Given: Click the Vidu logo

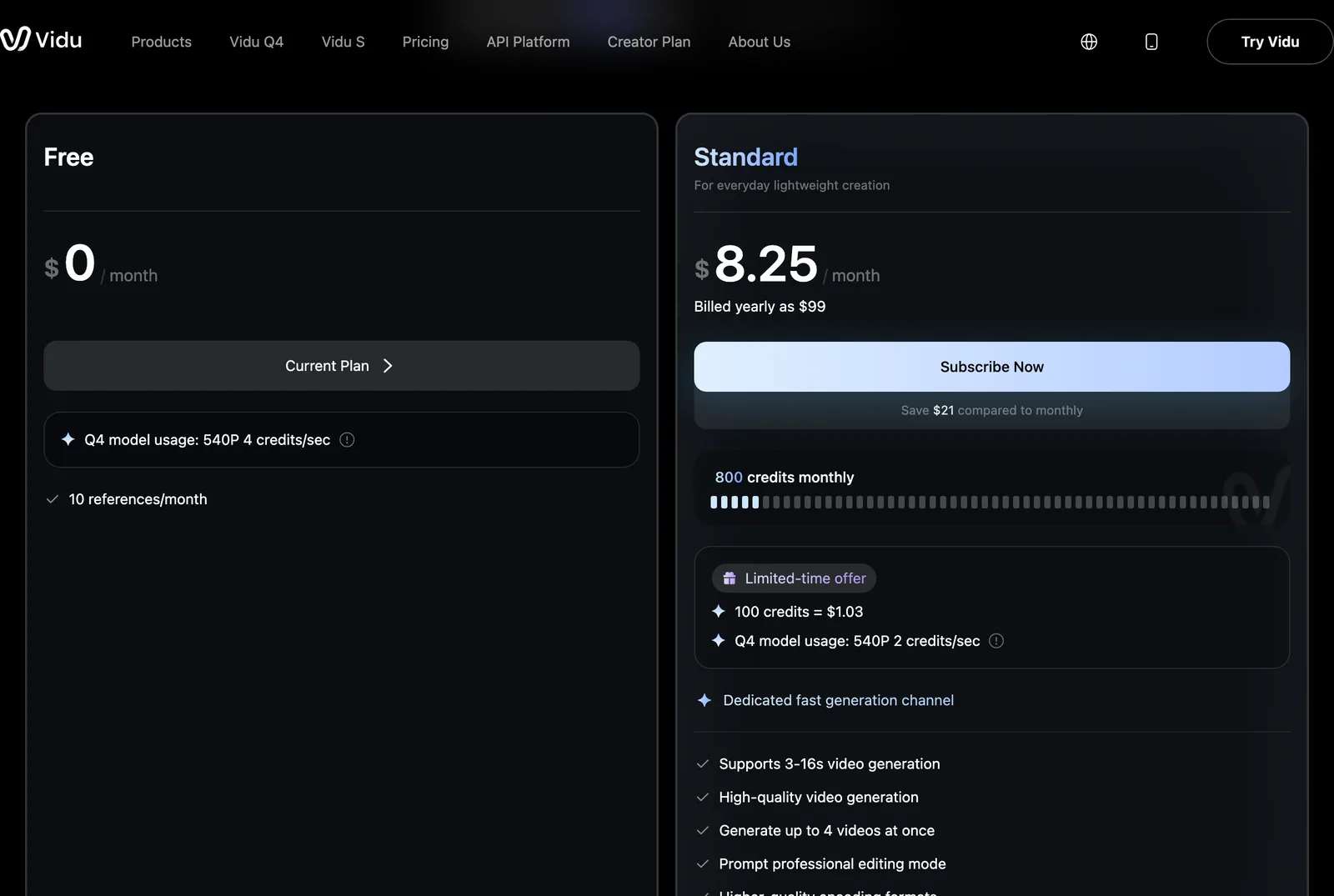Looking at the screenshot, I should coord(41,39).
